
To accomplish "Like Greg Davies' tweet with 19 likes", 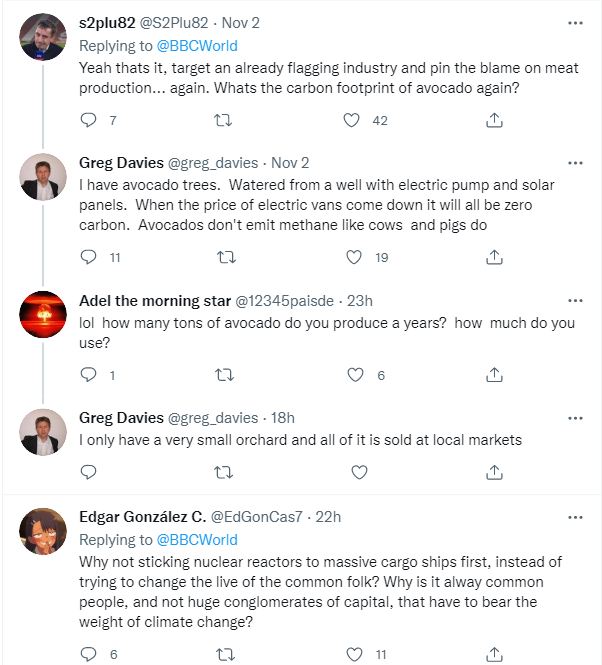I will 352,257.
